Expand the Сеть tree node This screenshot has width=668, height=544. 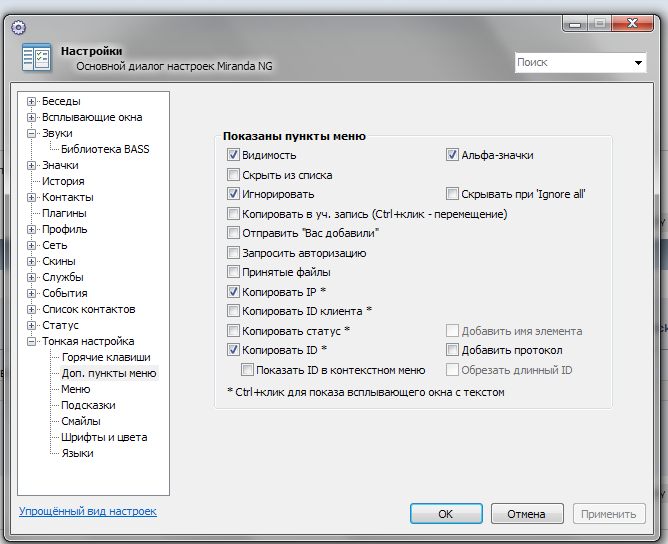31,245
